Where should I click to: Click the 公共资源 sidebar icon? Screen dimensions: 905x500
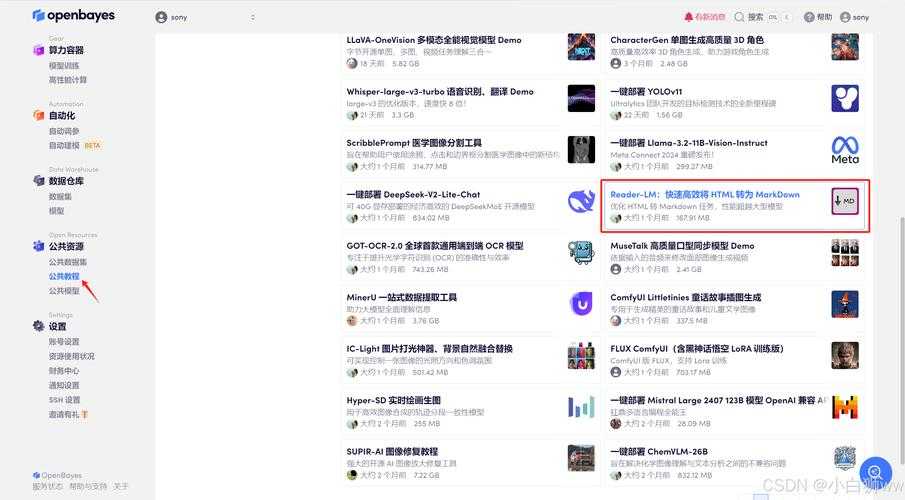[38, 246]
